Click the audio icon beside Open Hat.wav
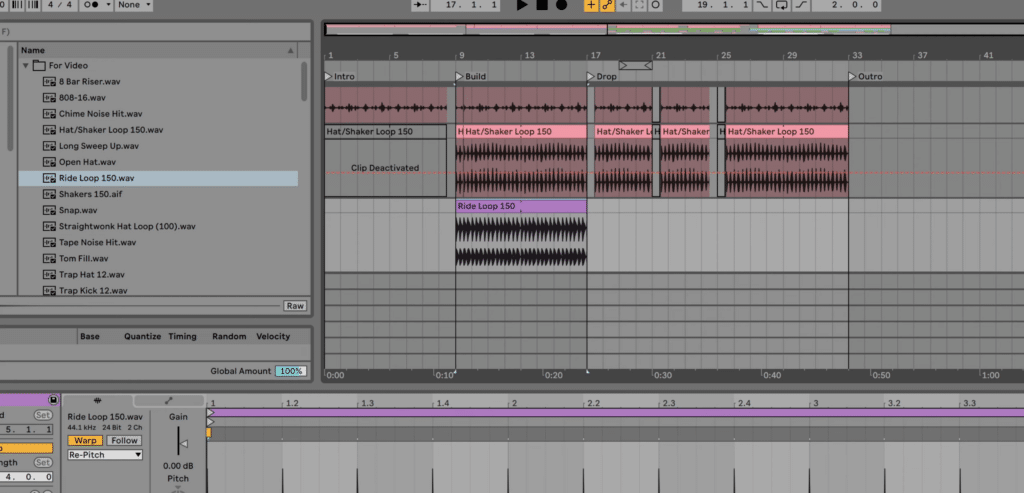This screenshot has width=1024, height=493. click(x=48, y=162)
